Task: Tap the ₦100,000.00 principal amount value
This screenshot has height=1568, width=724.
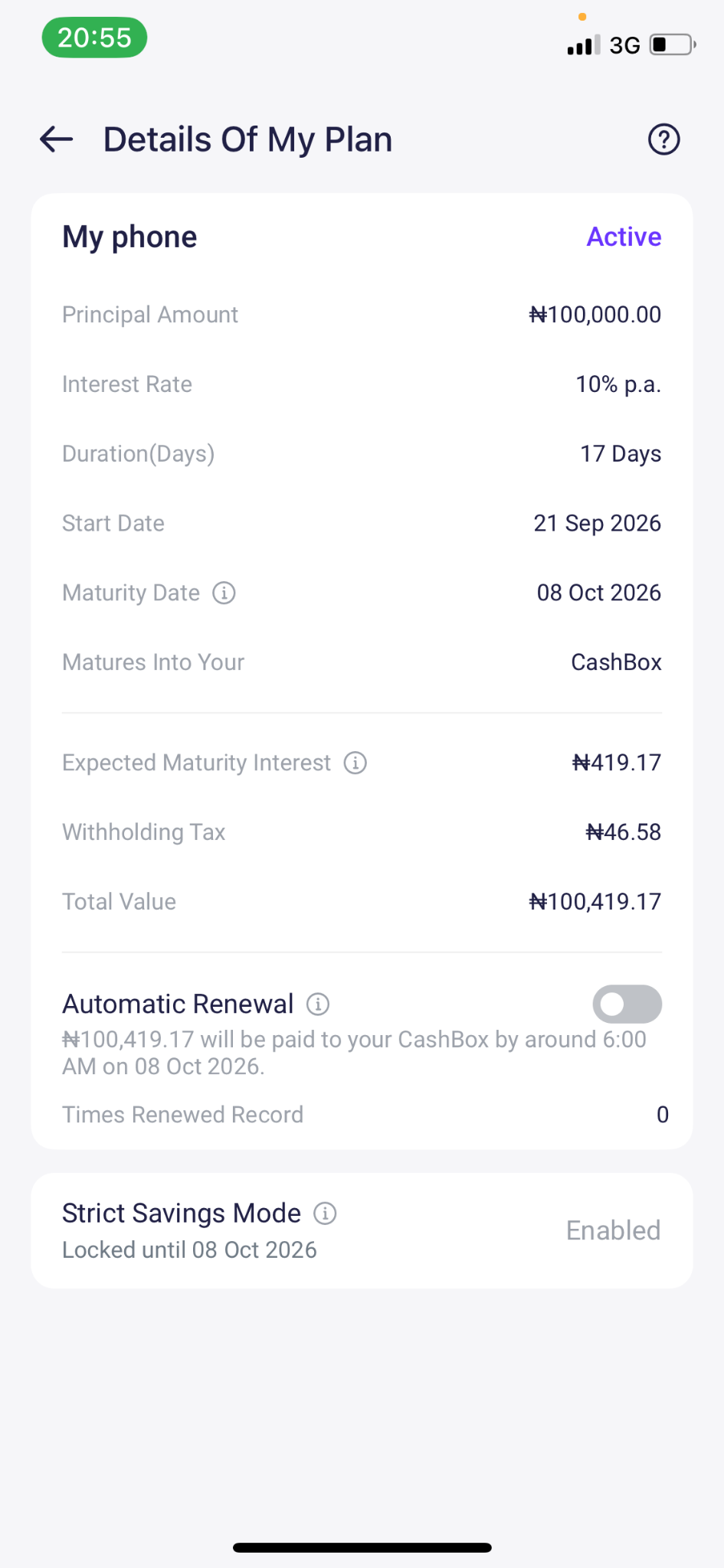Action: click(x=595, y=315)
